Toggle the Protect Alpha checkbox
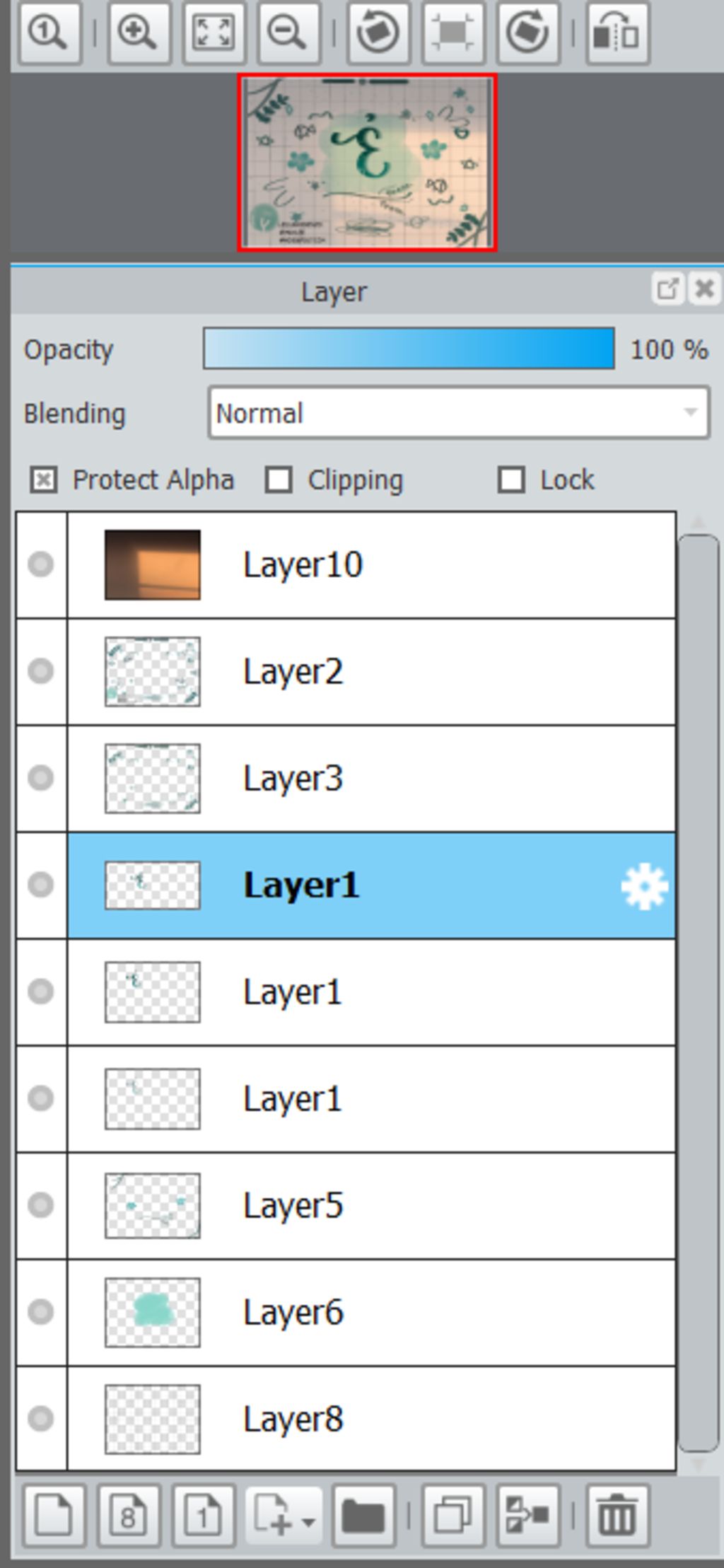The height and width of the screenshot is (1568, 724). [x=43, y=480]
